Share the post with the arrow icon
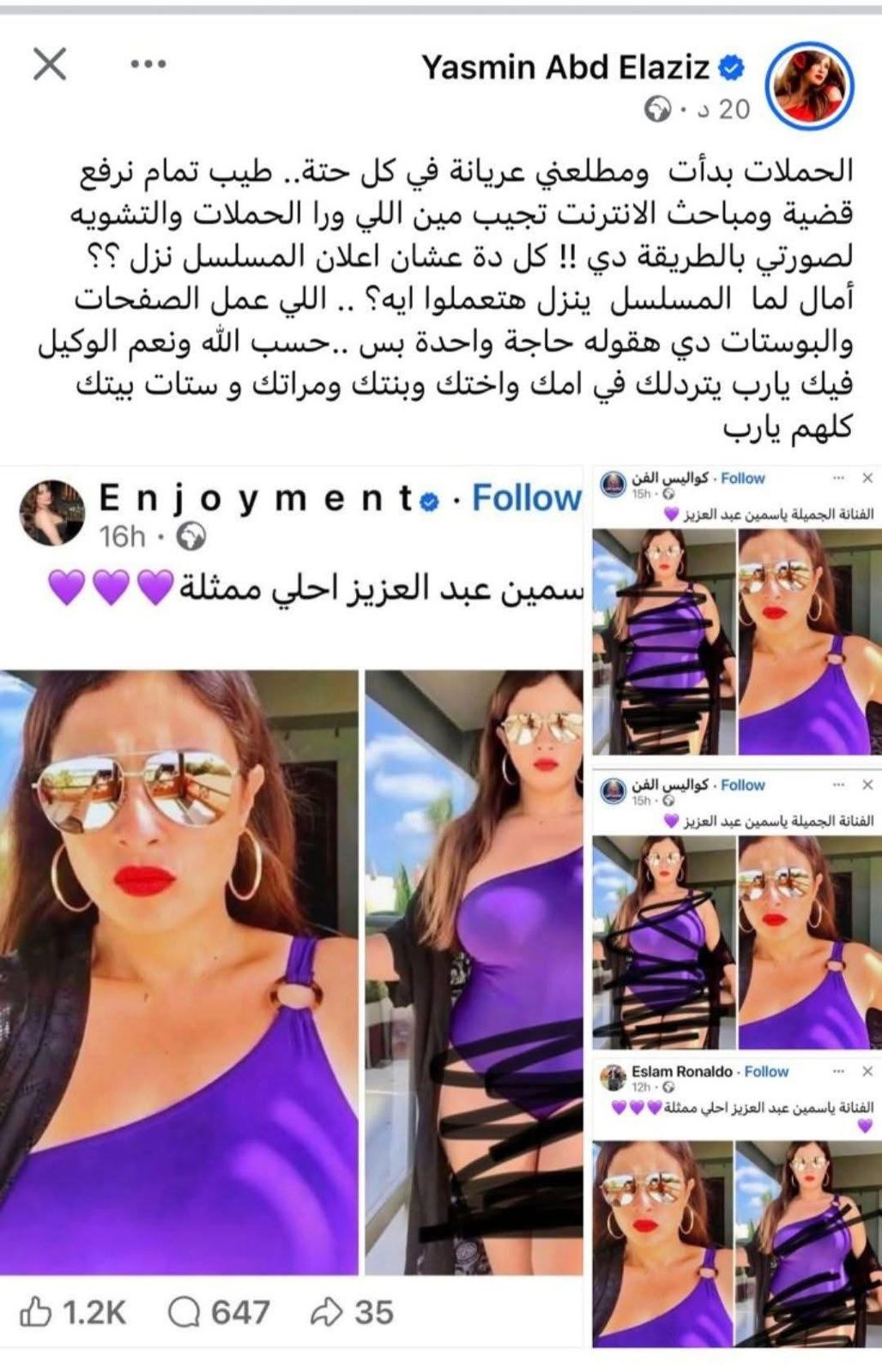The width and height of the screenshot is (882, 1372). 326,1312
